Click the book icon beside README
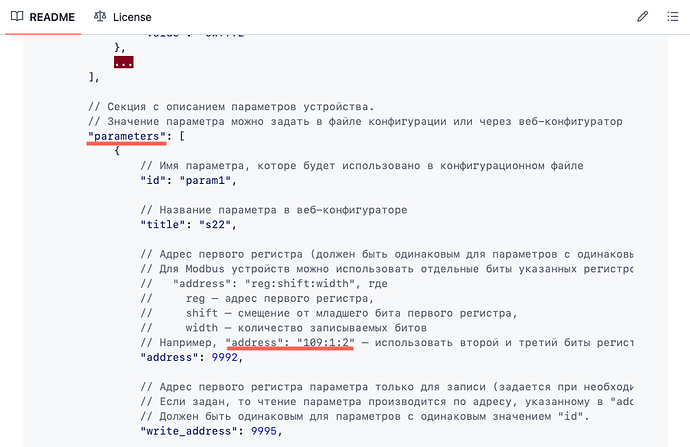Image resolution: width=690 pixels, height=447 pixels. tap(16, 17)
